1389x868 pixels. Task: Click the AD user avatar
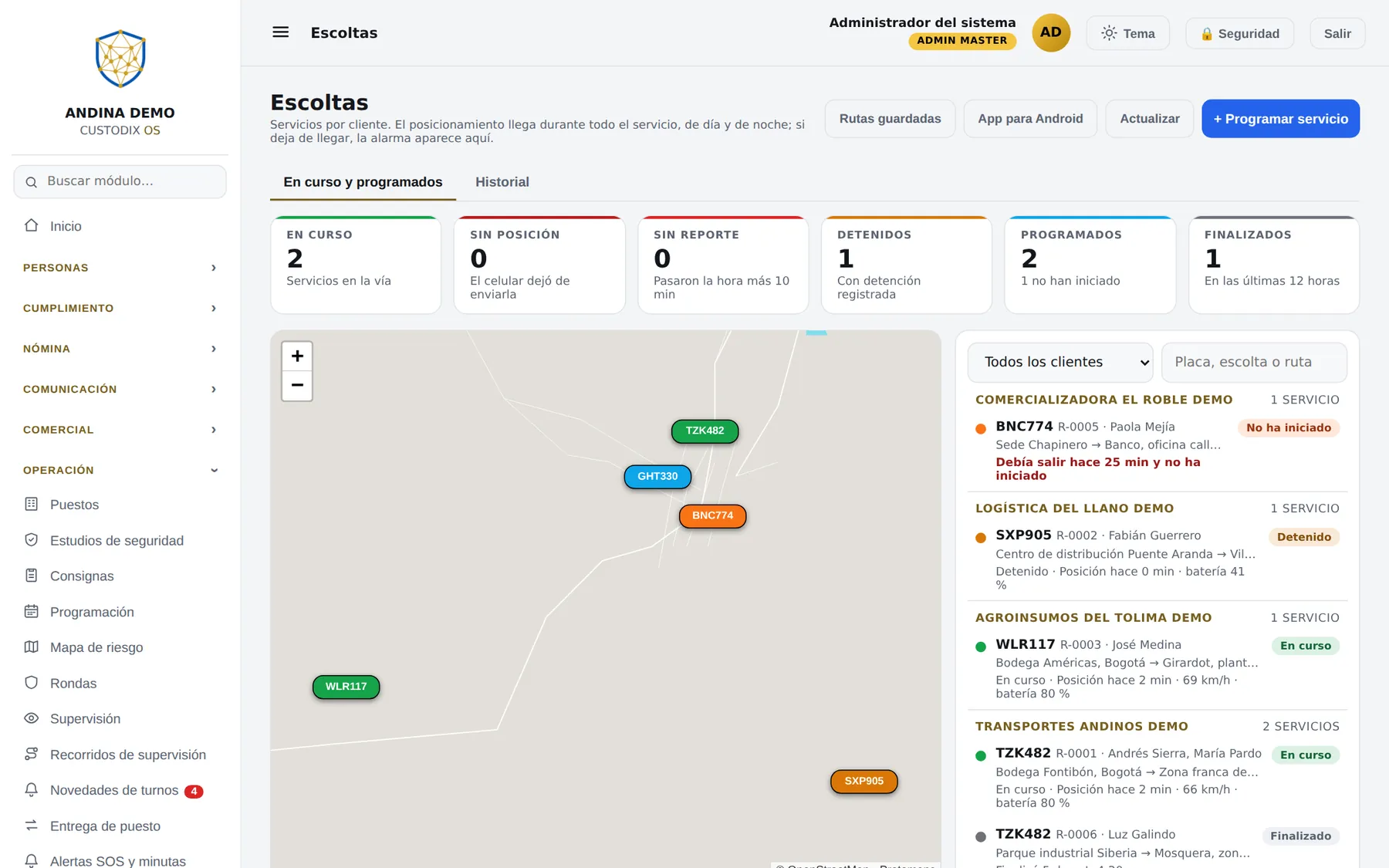[x=1051, y=32]
